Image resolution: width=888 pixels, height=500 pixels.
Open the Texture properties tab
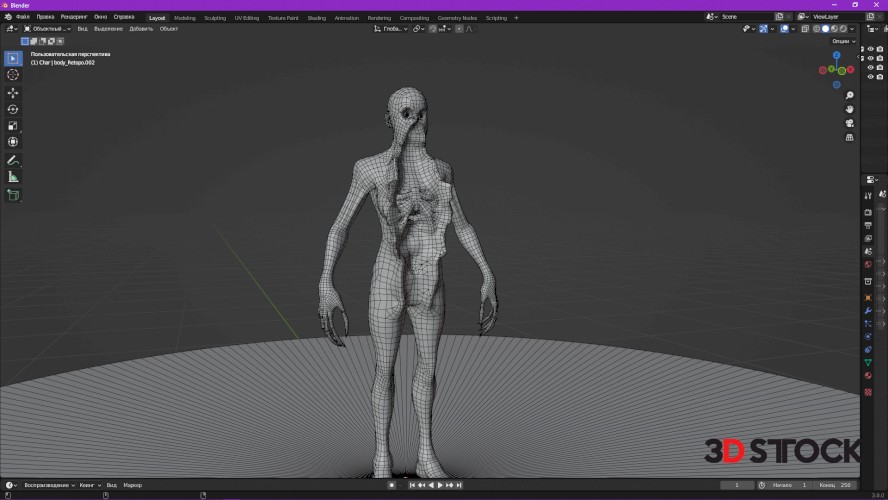pyautogui.click(x=868, y=392)
